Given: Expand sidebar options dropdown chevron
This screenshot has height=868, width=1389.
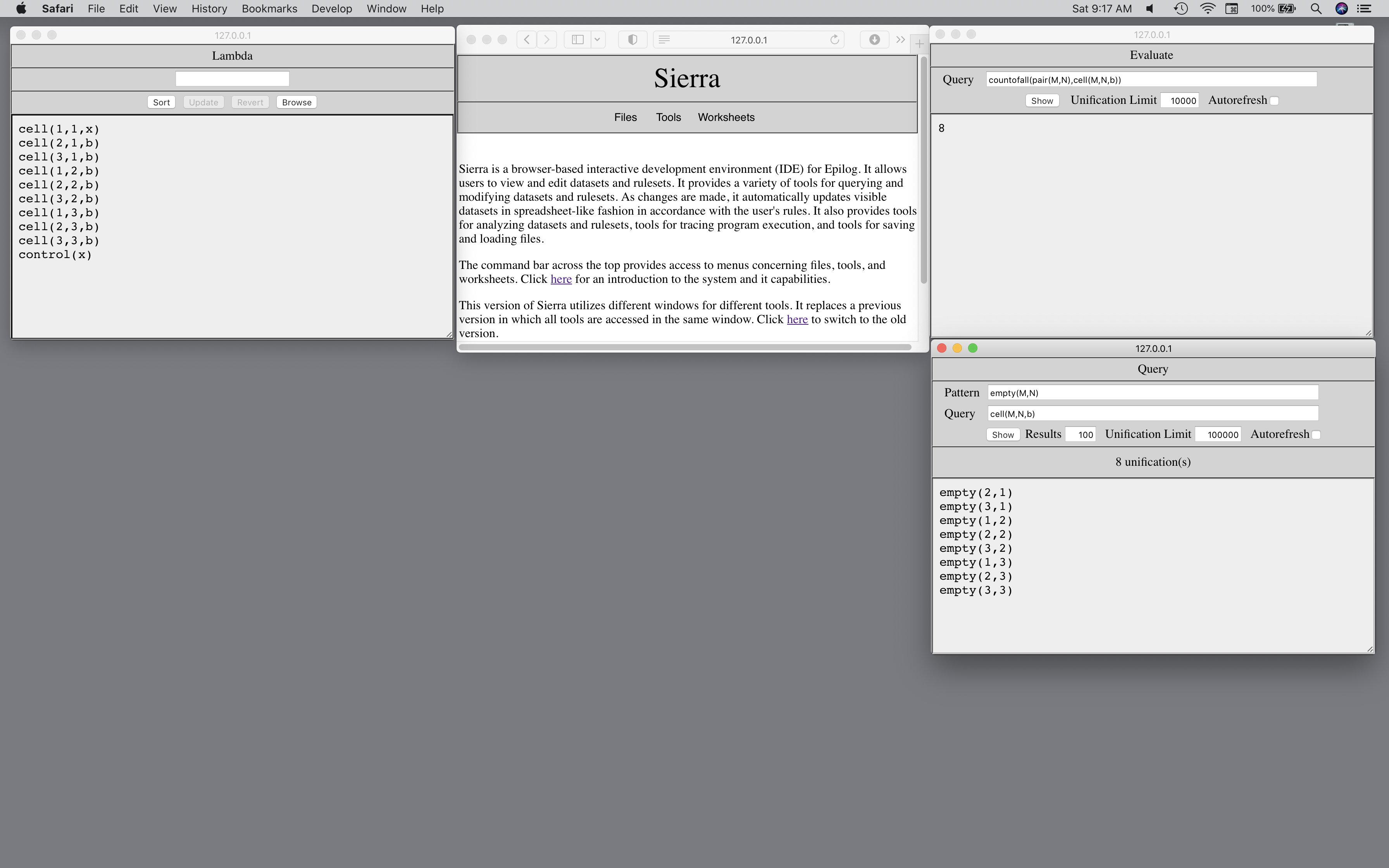Looking at the screenshot, I should (x=598, y=40).
